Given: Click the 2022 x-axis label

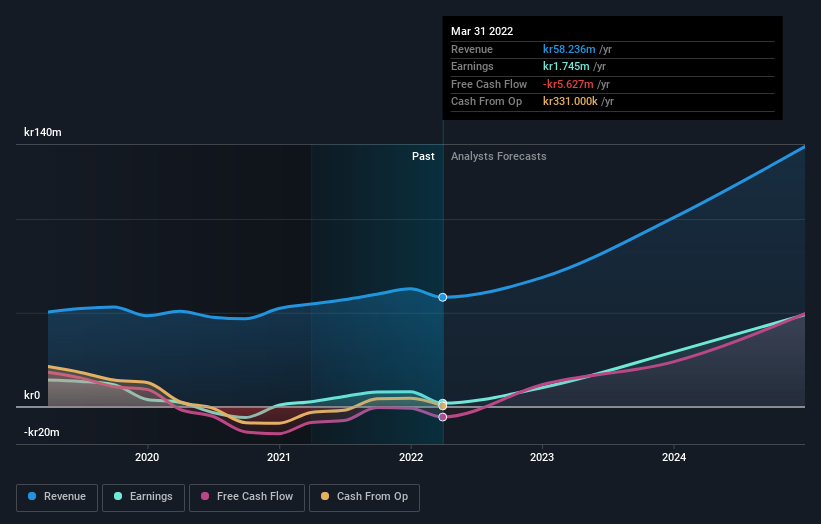Looking at the screenshot, I should (411, 457).
